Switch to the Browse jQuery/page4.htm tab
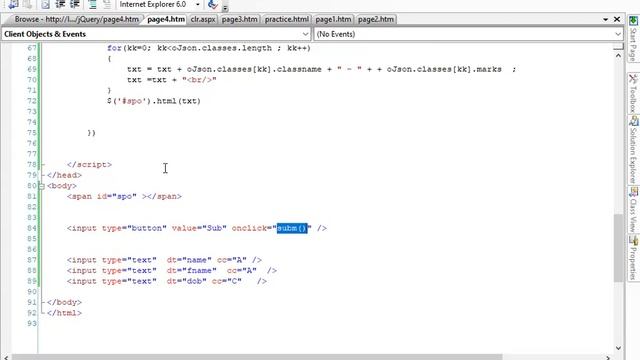This screenshot has height=360, width=640. point(76,19)
